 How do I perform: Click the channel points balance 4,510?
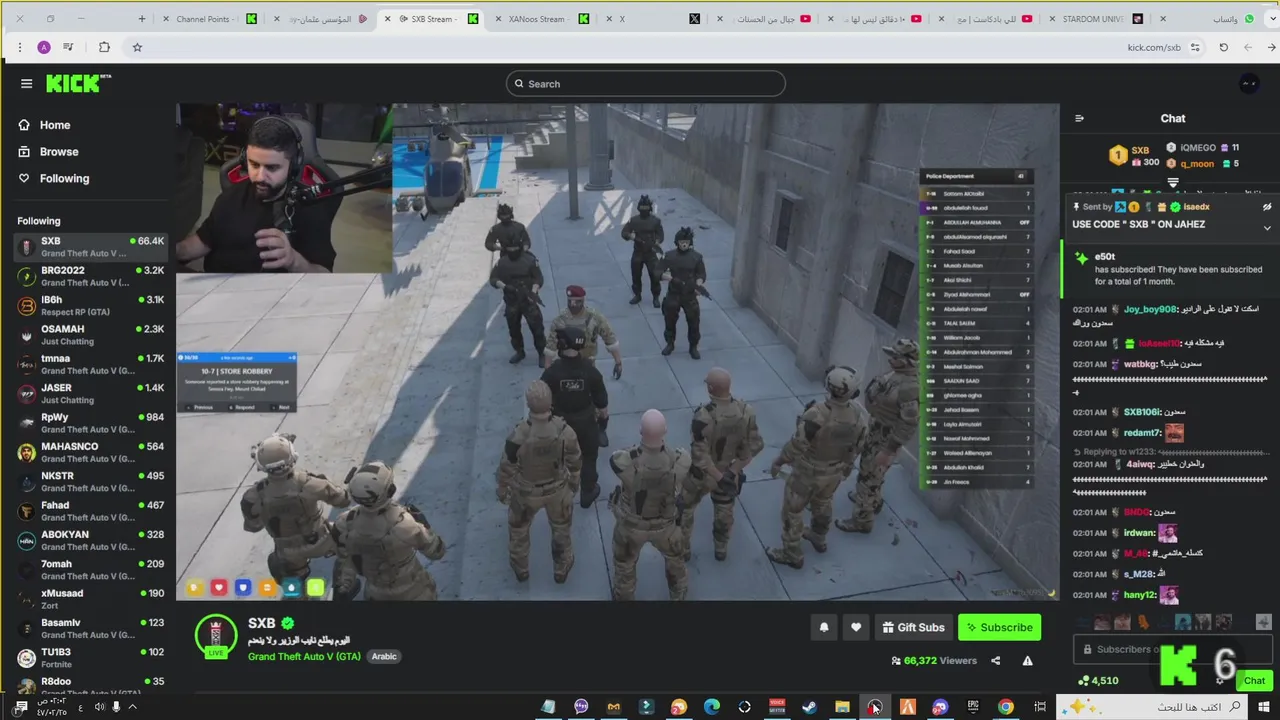coord(1098,681)
